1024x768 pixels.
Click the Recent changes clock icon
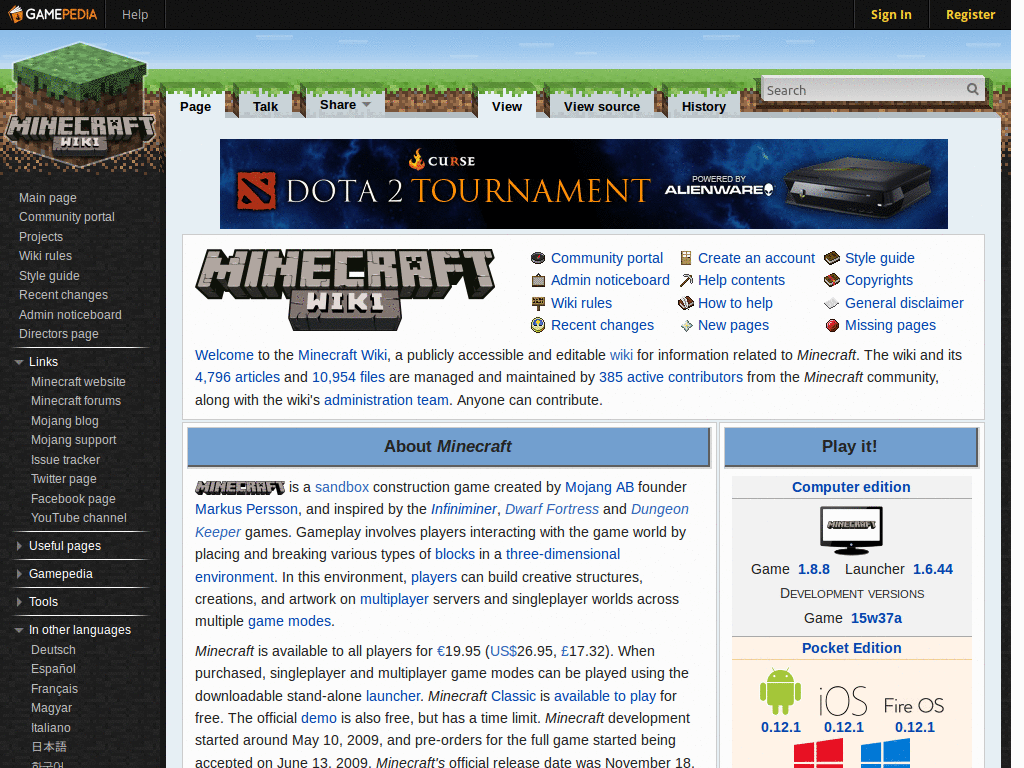pyautogui.click(x=538, y=325)
